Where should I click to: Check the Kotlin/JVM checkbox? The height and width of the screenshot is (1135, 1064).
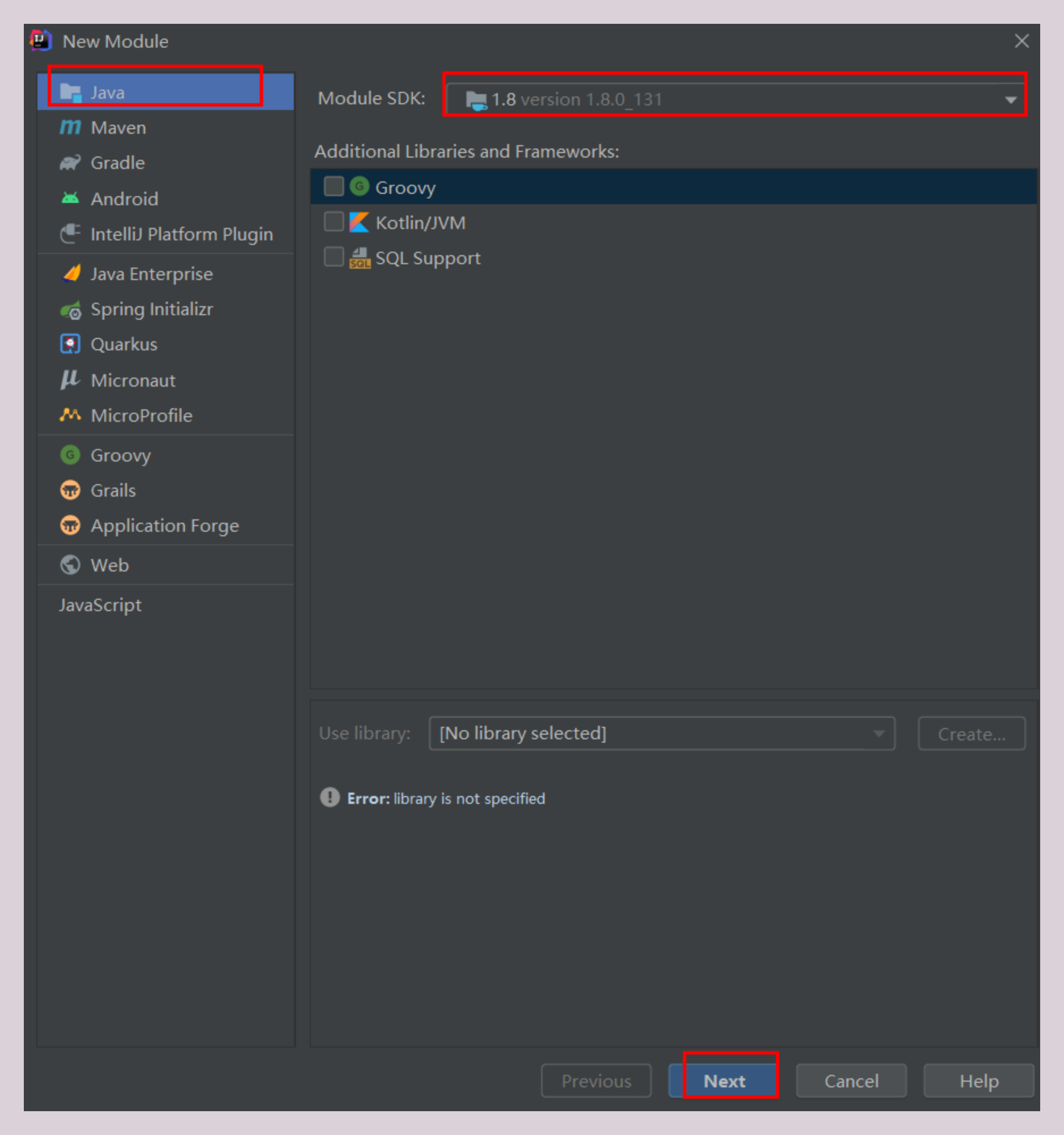click(x=333, y=222)
